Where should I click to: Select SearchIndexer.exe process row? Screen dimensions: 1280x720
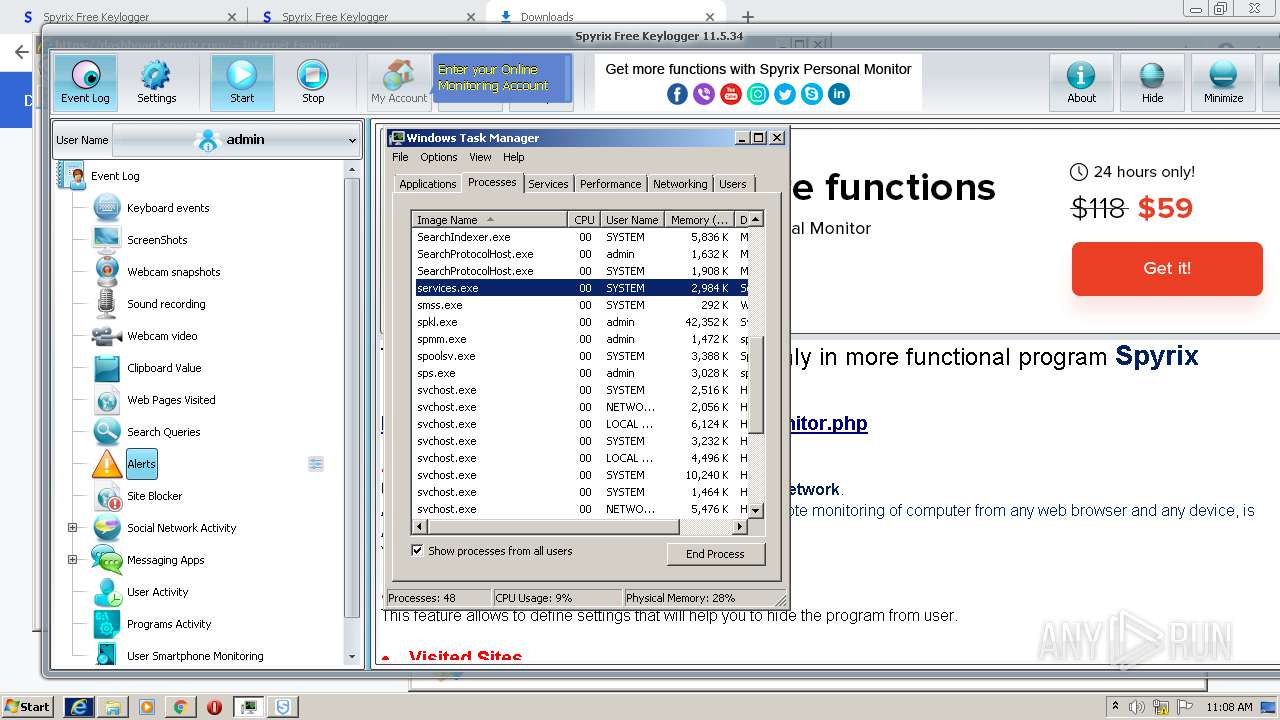581,237
